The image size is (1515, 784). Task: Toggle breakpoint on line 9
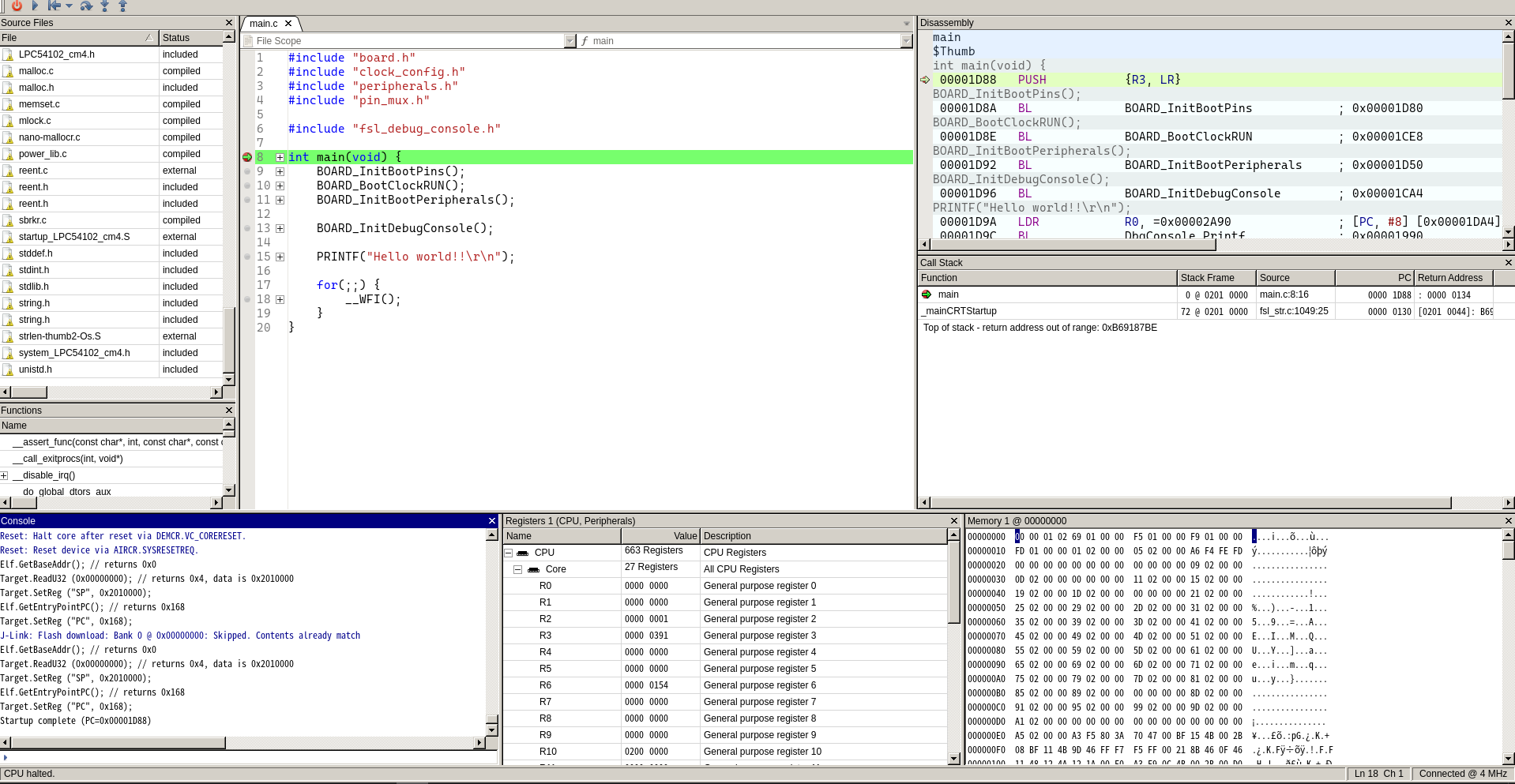click(x=247, y=171)
